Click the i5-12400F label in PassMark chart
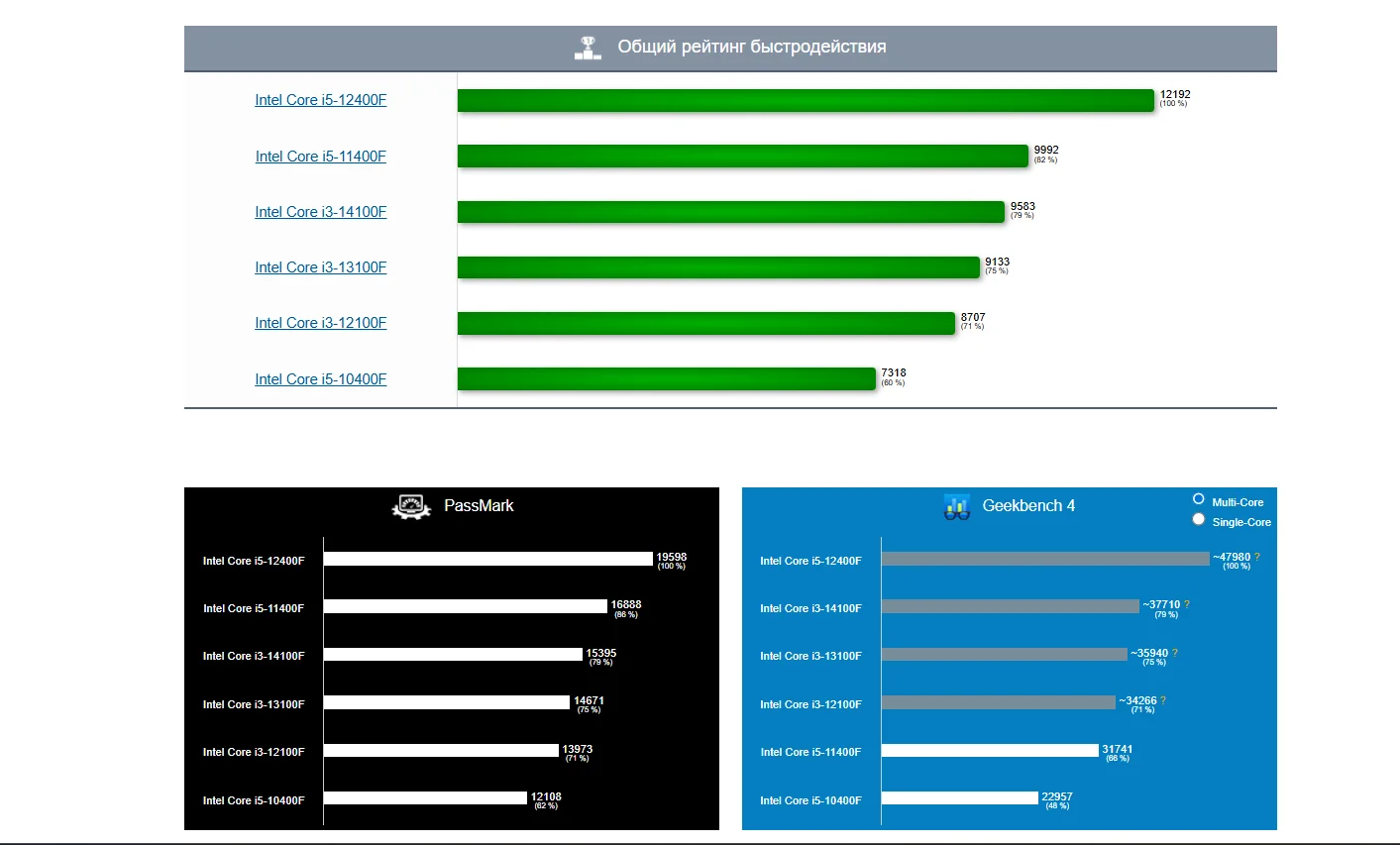The height and width of the screenshot is (845, 1400). [x=254, y=561]
